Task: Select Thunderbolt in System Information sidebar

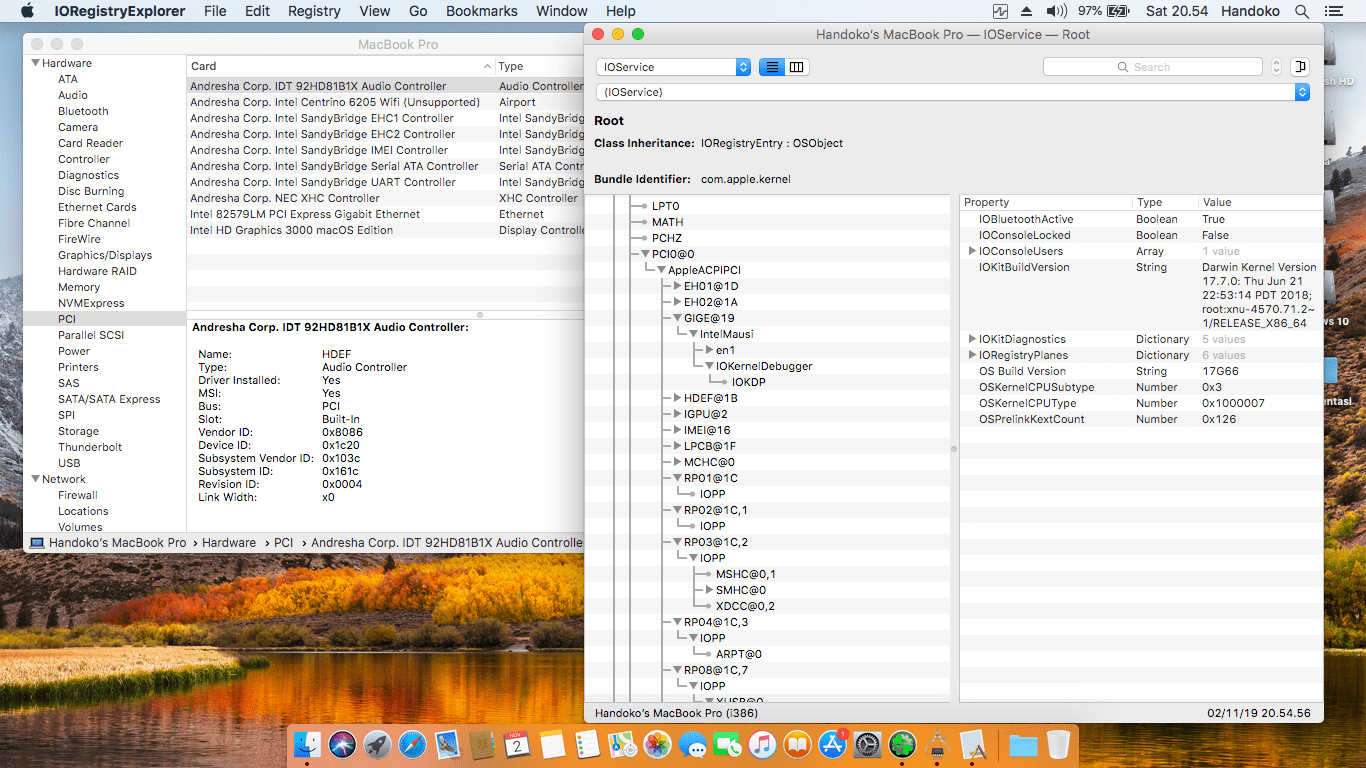Action: click(90, 447)
